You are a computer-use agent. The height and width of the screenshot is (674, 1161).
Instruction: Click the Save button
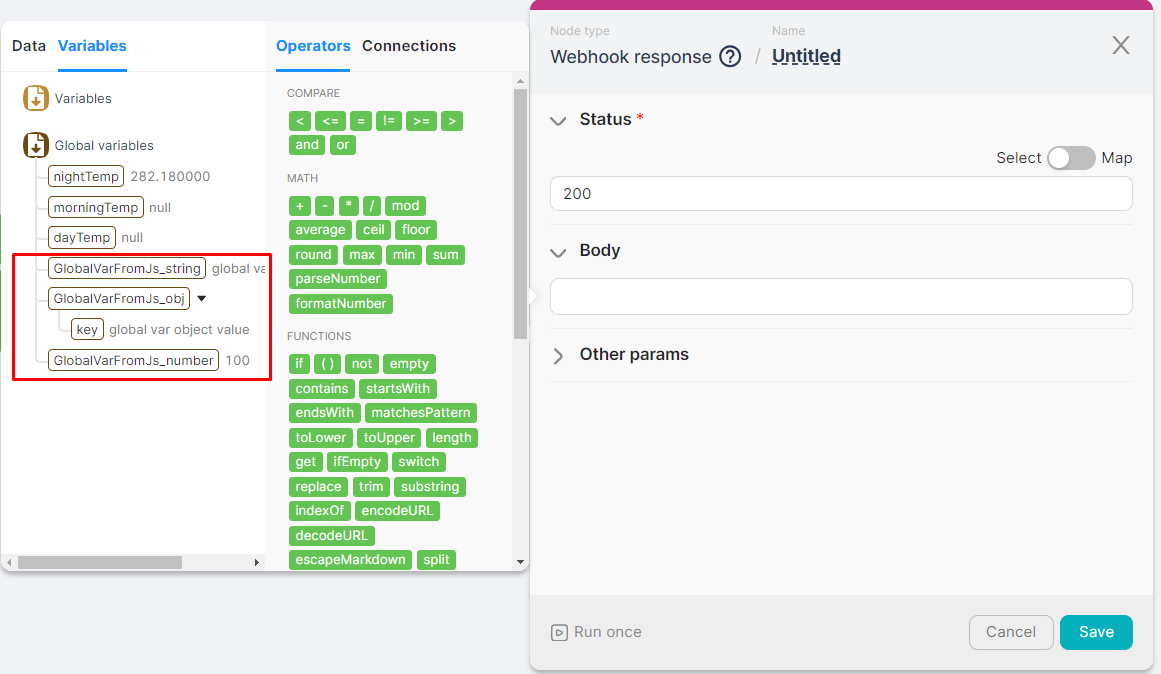[x=1096, y=632]
